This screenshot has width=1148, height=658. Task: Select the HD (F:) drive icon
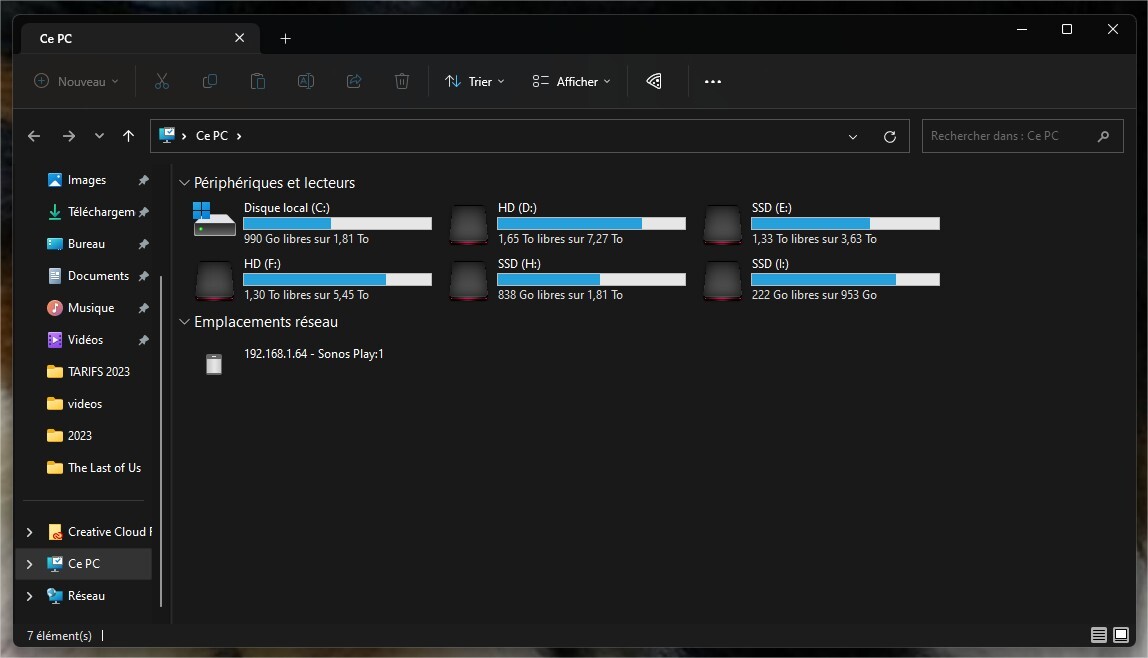215,280
